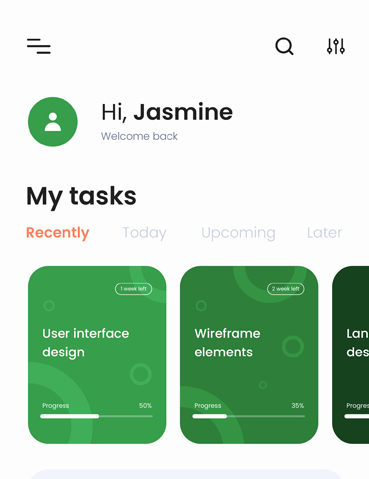Switch to the Today tab
Image resolution: width=369 pixels, height=479 pixels.
144,233
